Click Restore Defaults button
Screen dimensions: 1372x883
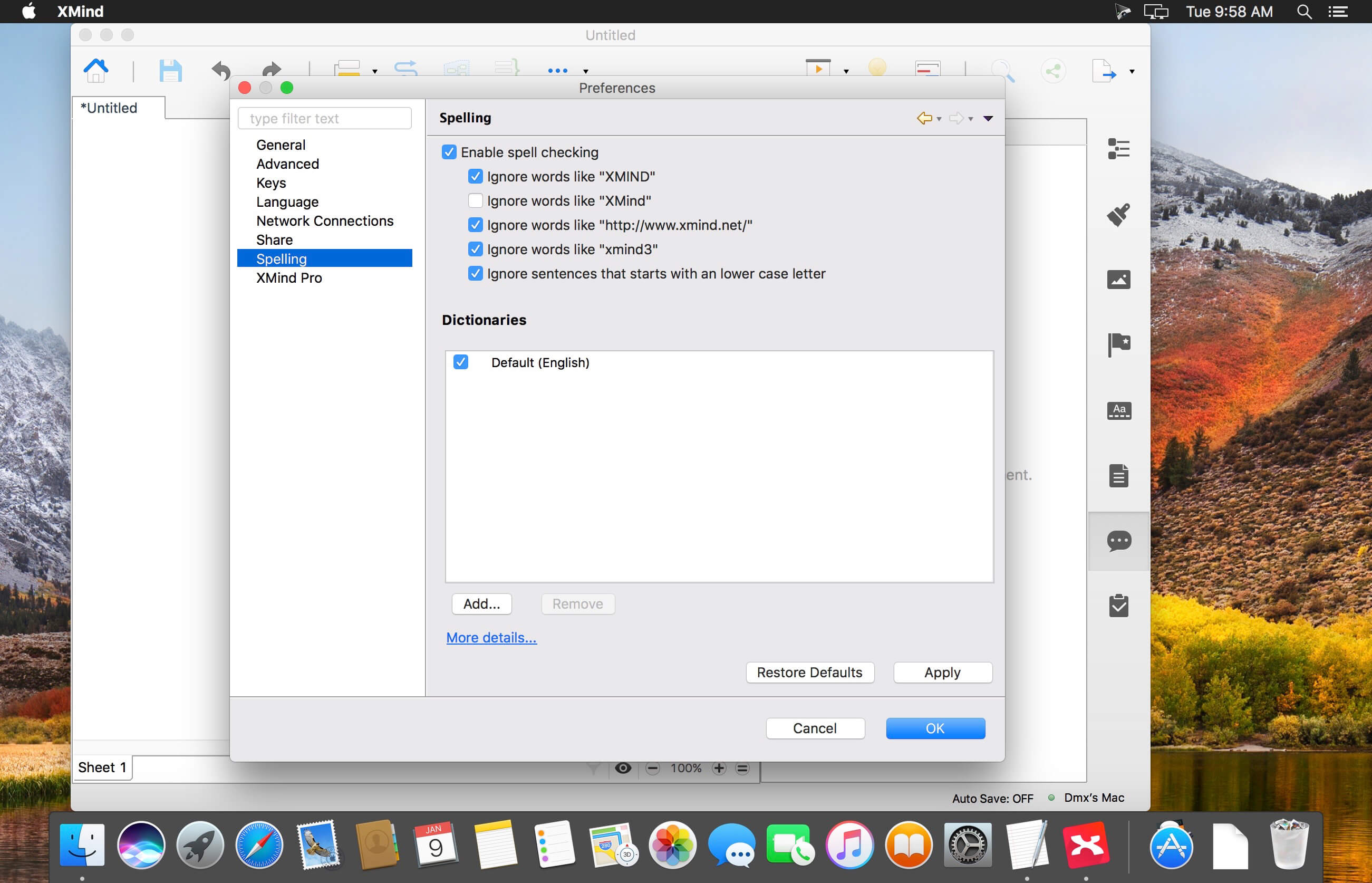pyautogui.click(x=810, y=673)
